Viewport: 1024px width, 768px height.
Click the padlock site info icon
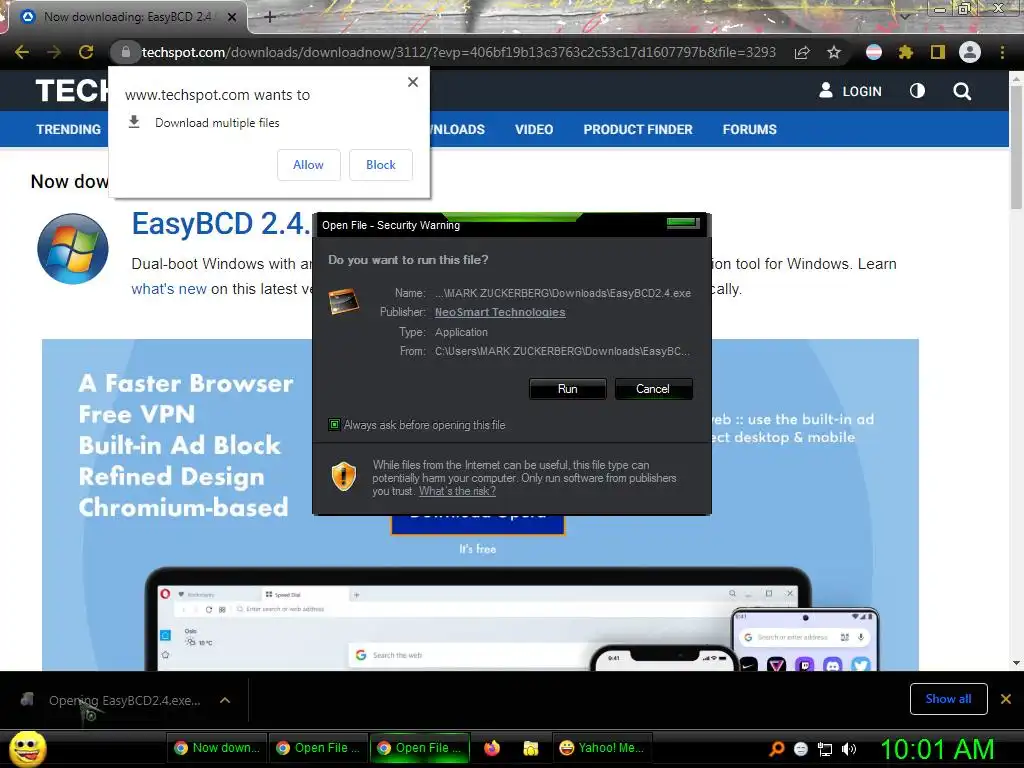tap(125, 52)
